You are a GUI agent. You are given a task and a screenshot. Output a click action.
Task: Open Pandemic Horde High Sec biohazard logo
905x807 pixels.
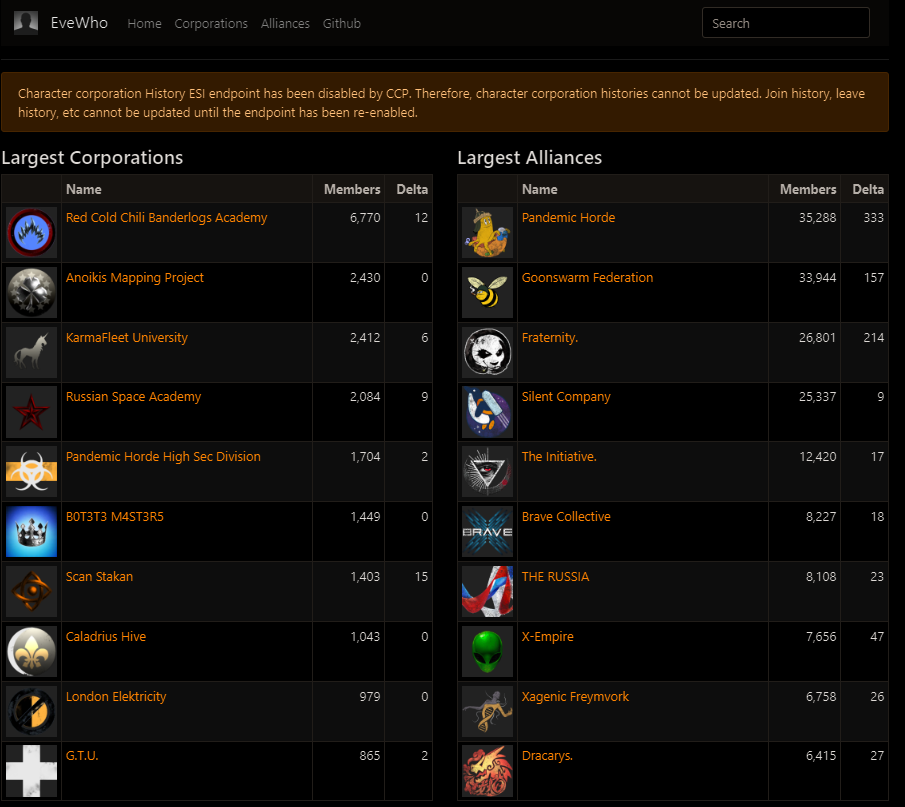[32, 472]
